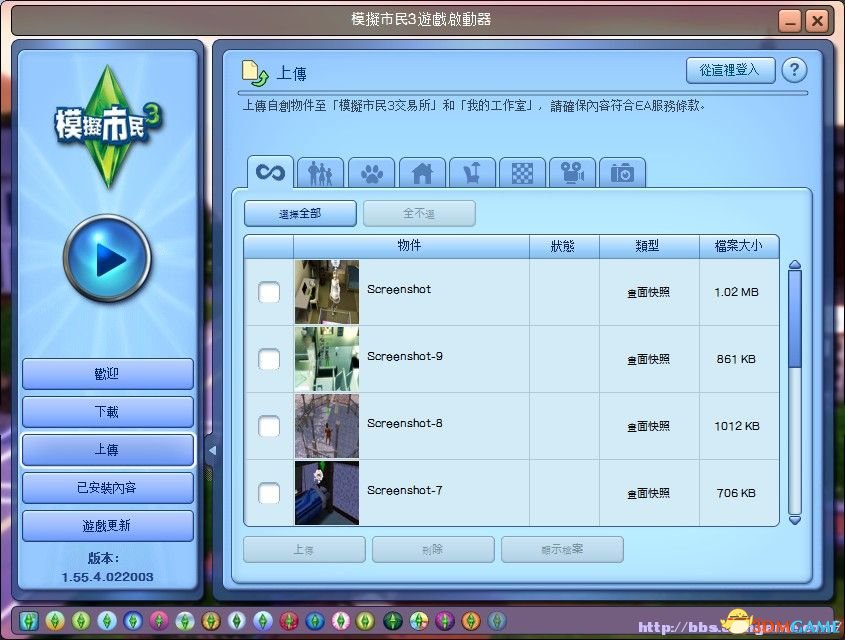
Task: Select the greyed-out last pack icon in bottom bar
Action: [497, 621]
